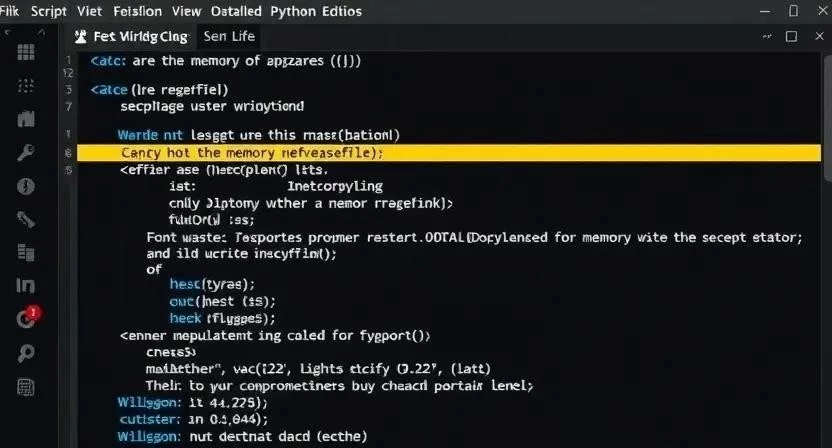
Task: Maximize the editor panel using square button
Action: coord(790,36)
